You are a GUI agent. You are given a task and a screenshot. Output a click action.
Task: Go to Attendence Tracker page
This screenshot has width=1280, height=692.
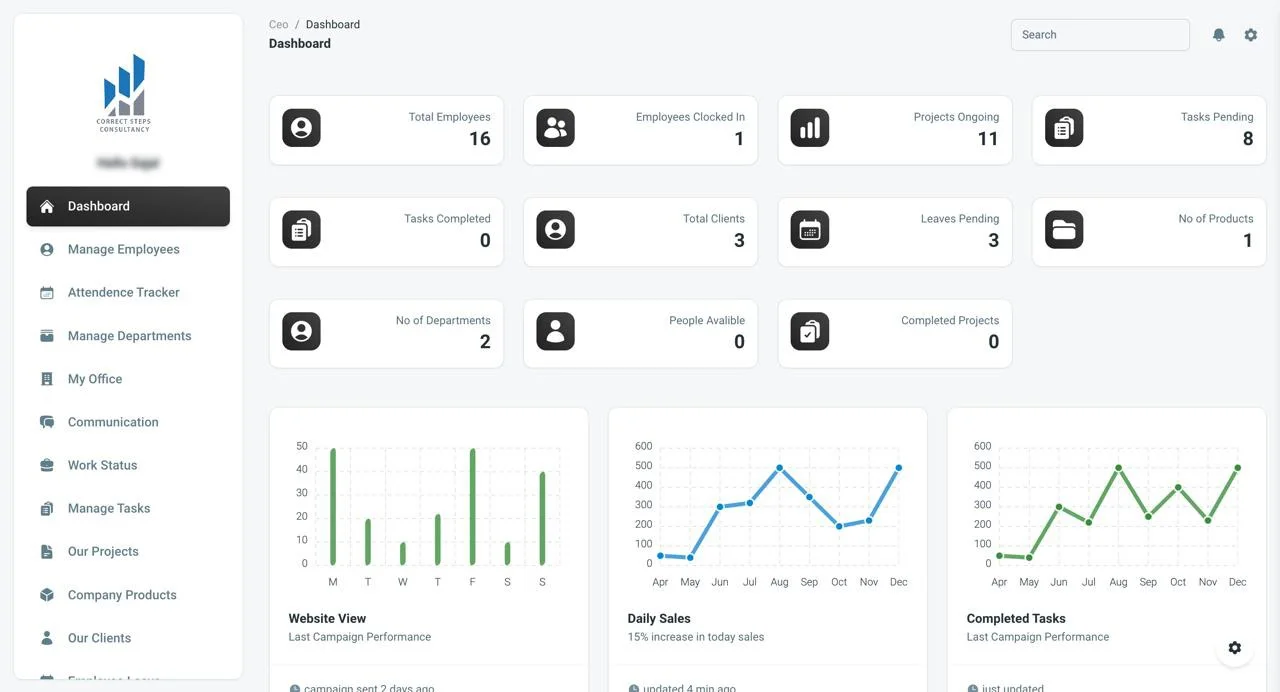(123, 292)
